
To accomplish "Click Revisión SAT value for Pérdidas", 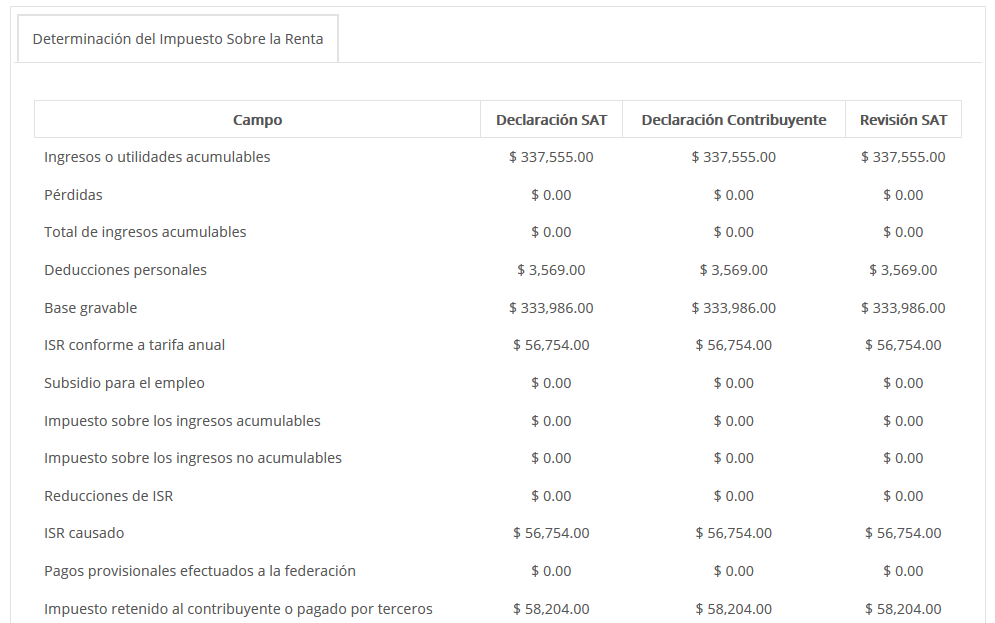I will click(x=903, y=195).
